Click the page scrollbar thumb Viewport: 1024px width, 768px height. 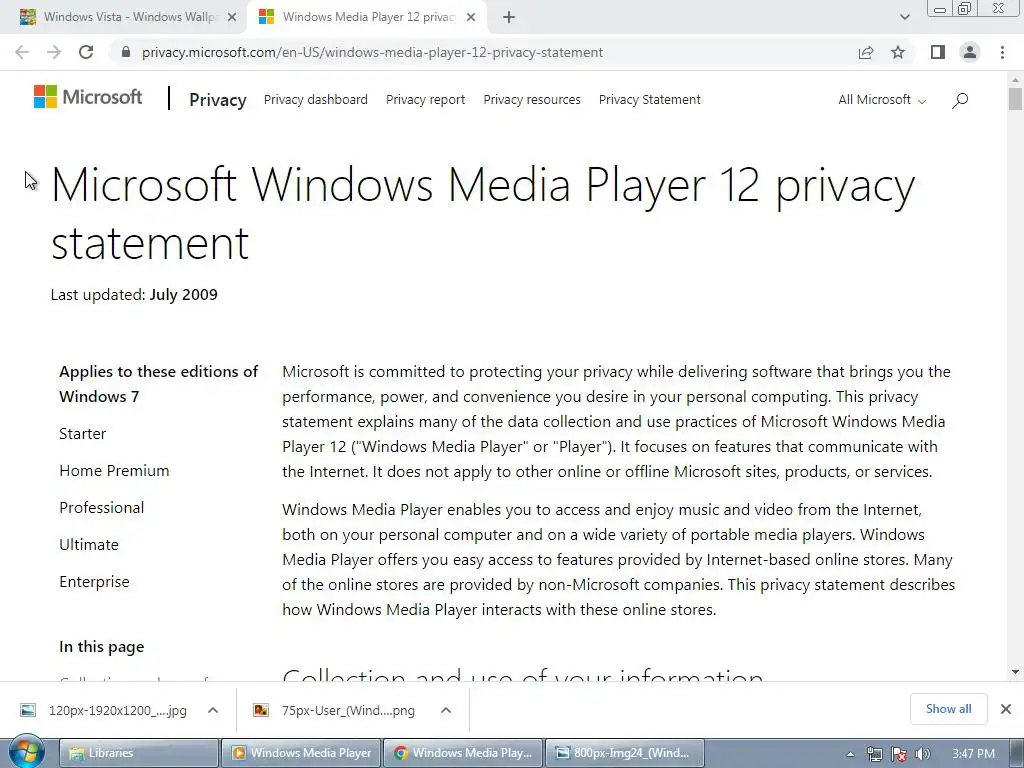point(1015,99)
